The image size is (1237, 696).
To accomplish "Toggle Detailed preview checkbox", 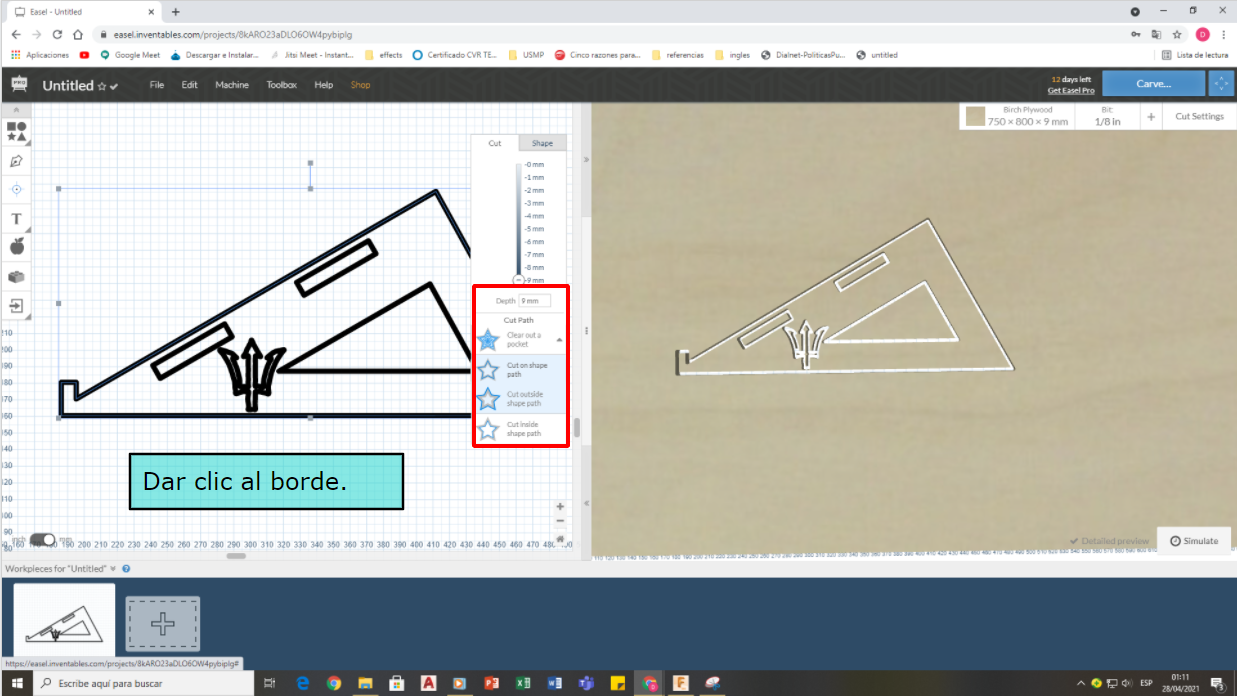I will tap(1110, 541).
